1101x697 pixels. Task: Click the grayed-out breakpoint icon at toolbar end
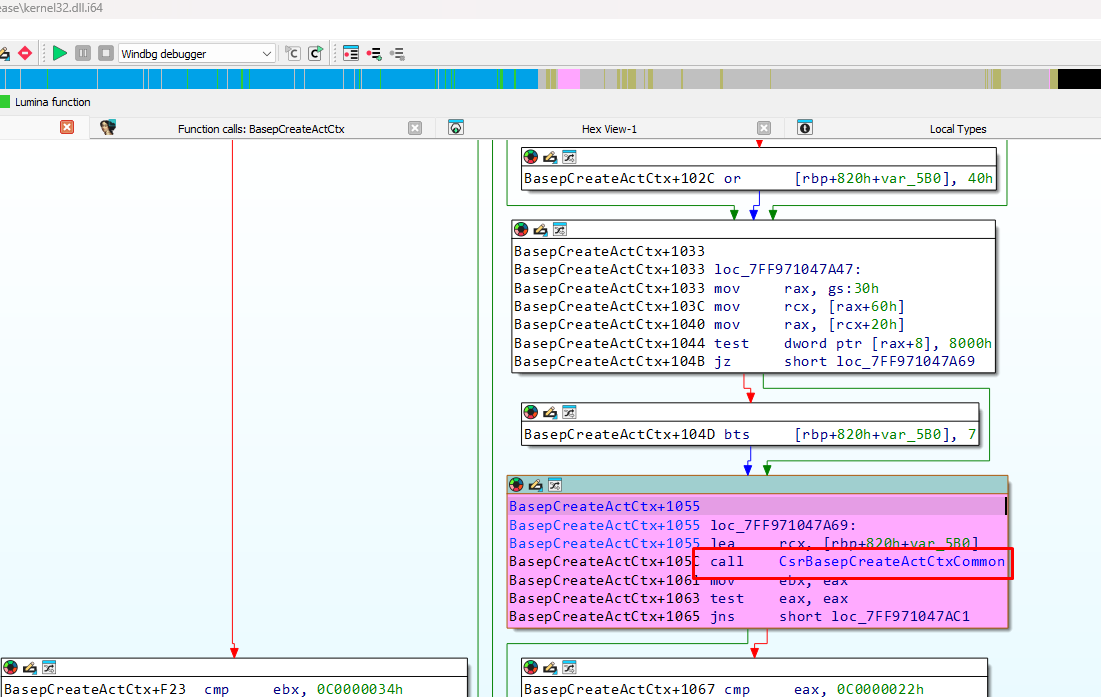397,53
